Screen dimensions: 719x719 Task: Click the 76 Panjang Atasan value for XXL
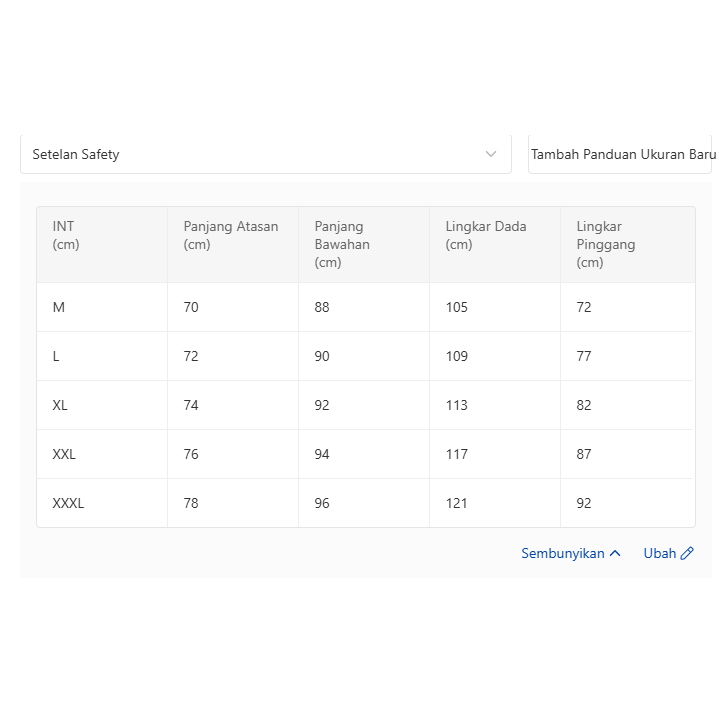tap(191, 454)
